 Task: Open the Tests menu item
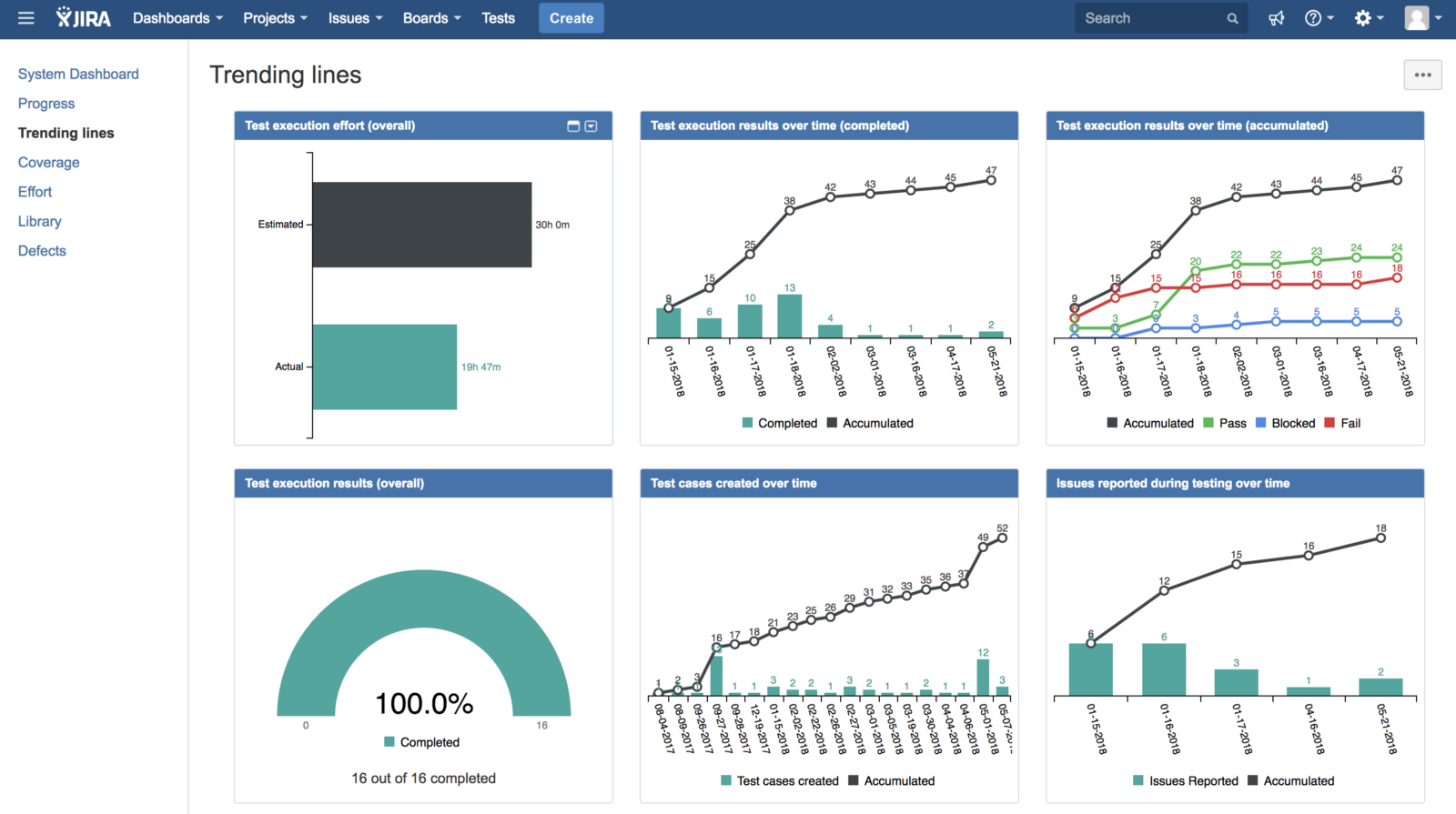click(x=498, y=18)
